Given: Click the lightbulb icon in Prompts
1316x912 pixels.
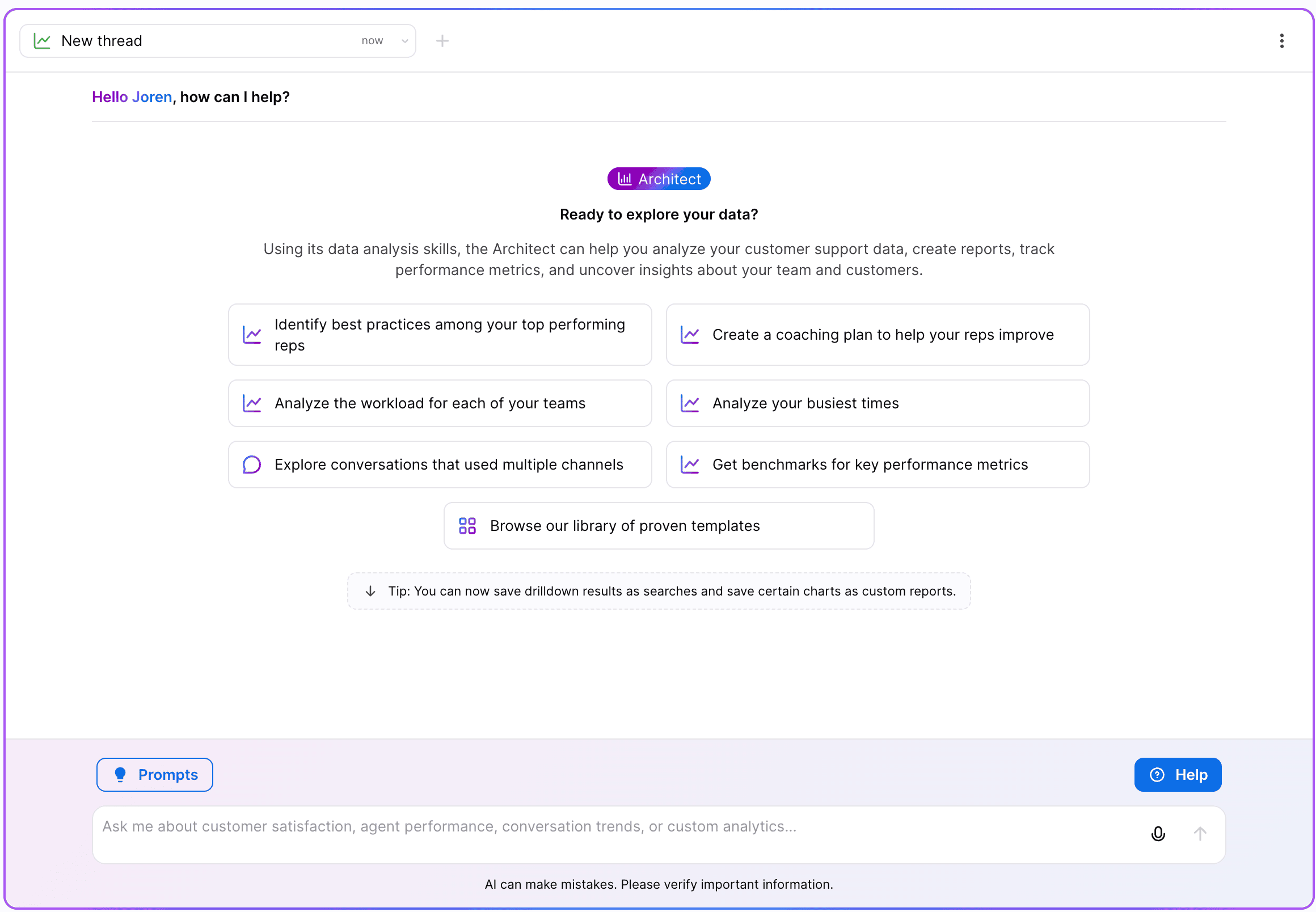Looking at the screenshot, I should [x=120, y=774].
